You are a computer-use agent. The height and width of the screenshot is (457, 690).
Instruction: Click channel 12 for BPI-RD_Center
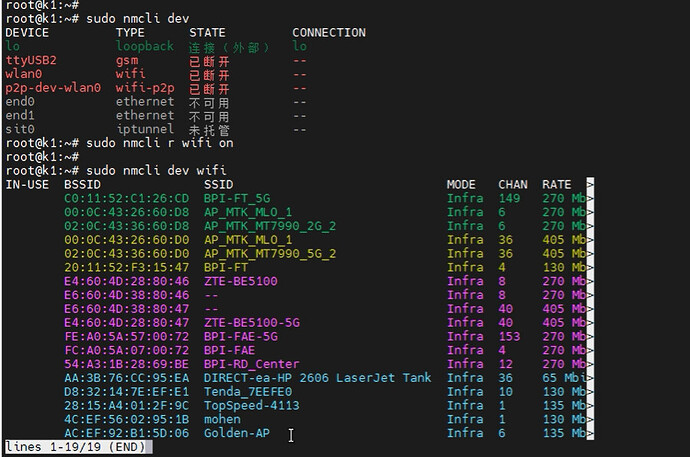(x=506, y=364)
